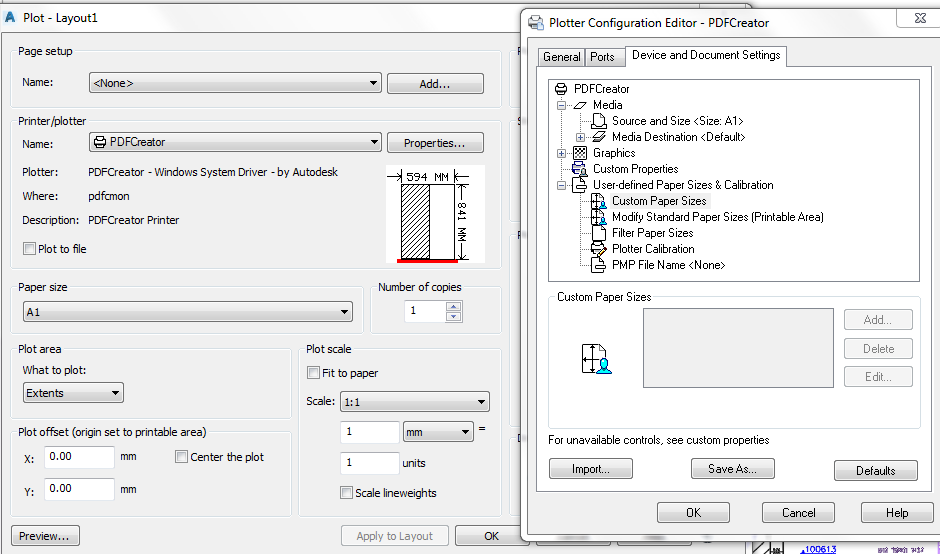This screenshot has height=554, width=940.
Task: Click the User-defined Paper Sizes & Calibration icon
Action: 580,185
